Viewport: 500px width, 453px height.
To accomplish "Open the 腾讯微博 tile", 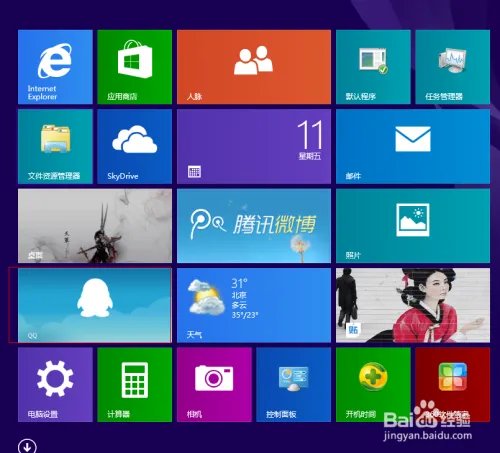I will pos(254,226).
